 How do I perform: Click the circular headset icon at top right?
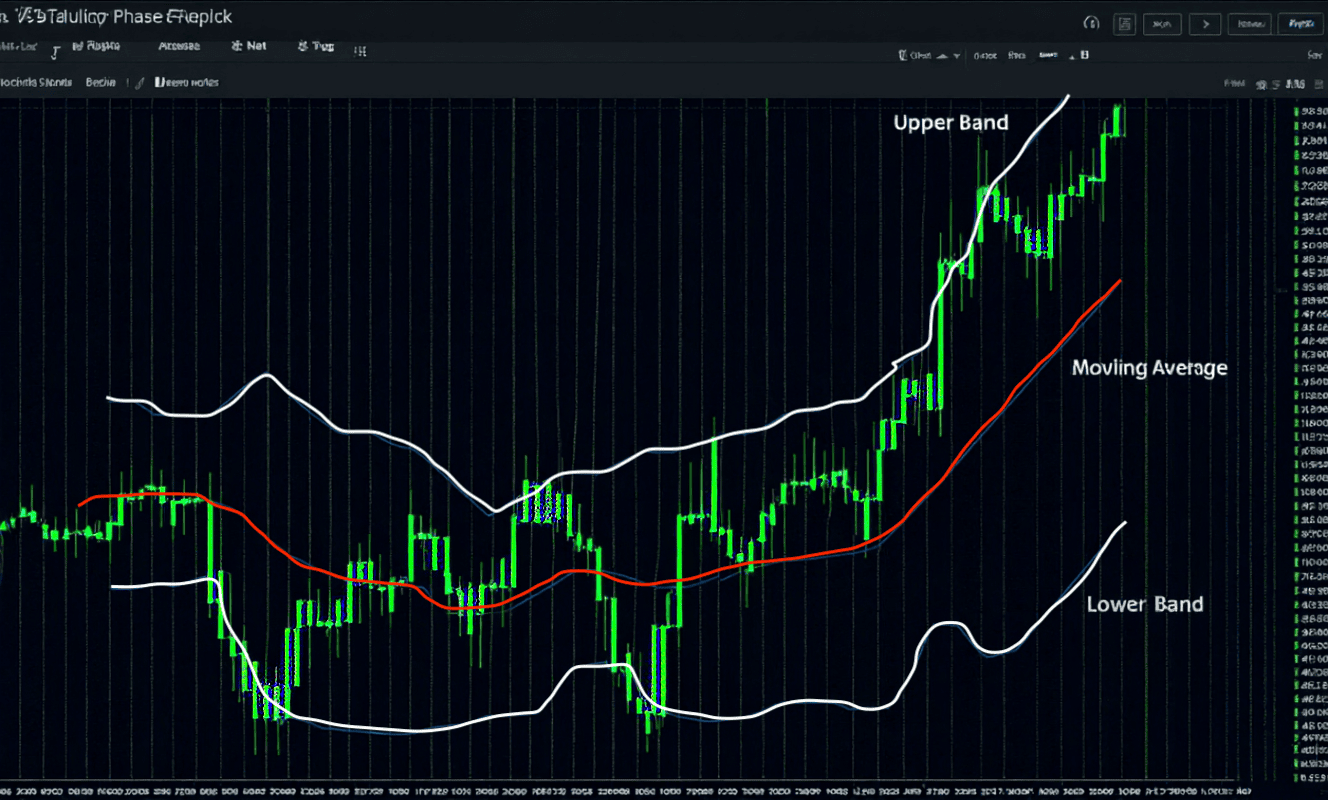click(1091, 23)
